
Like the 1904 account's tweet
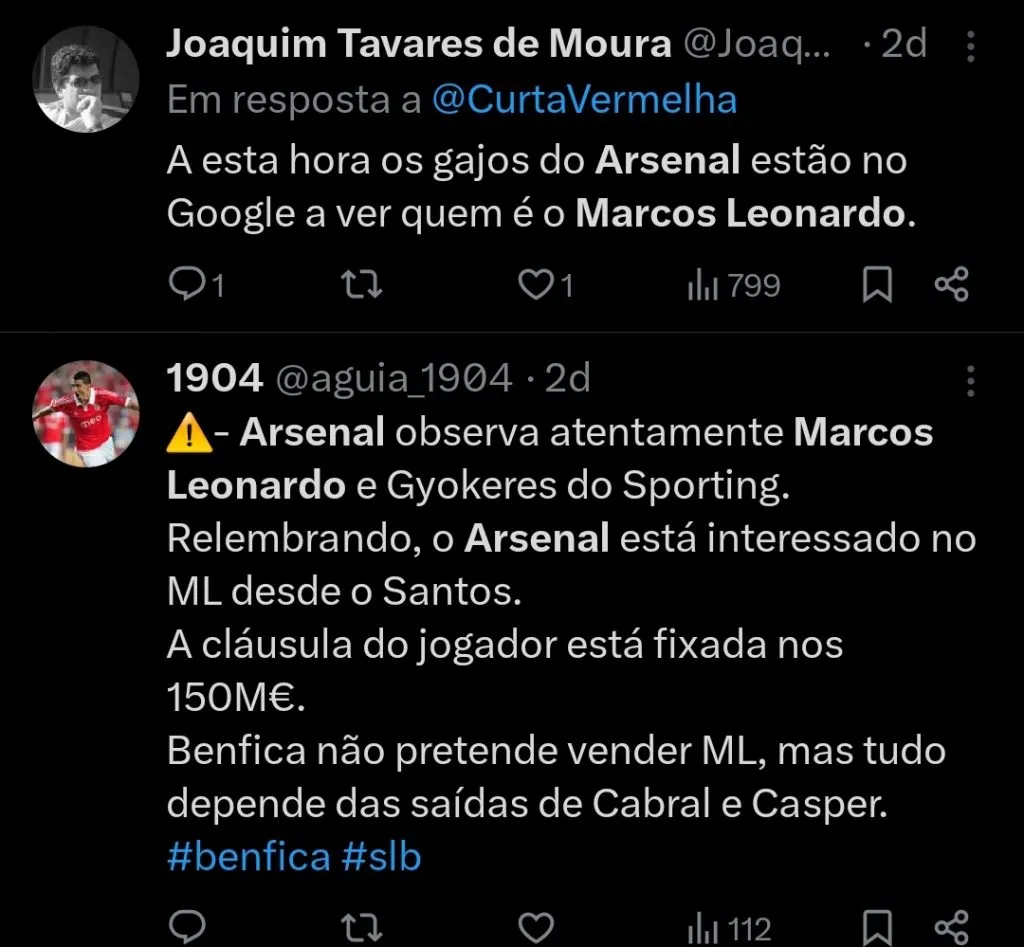click(537, 925)
